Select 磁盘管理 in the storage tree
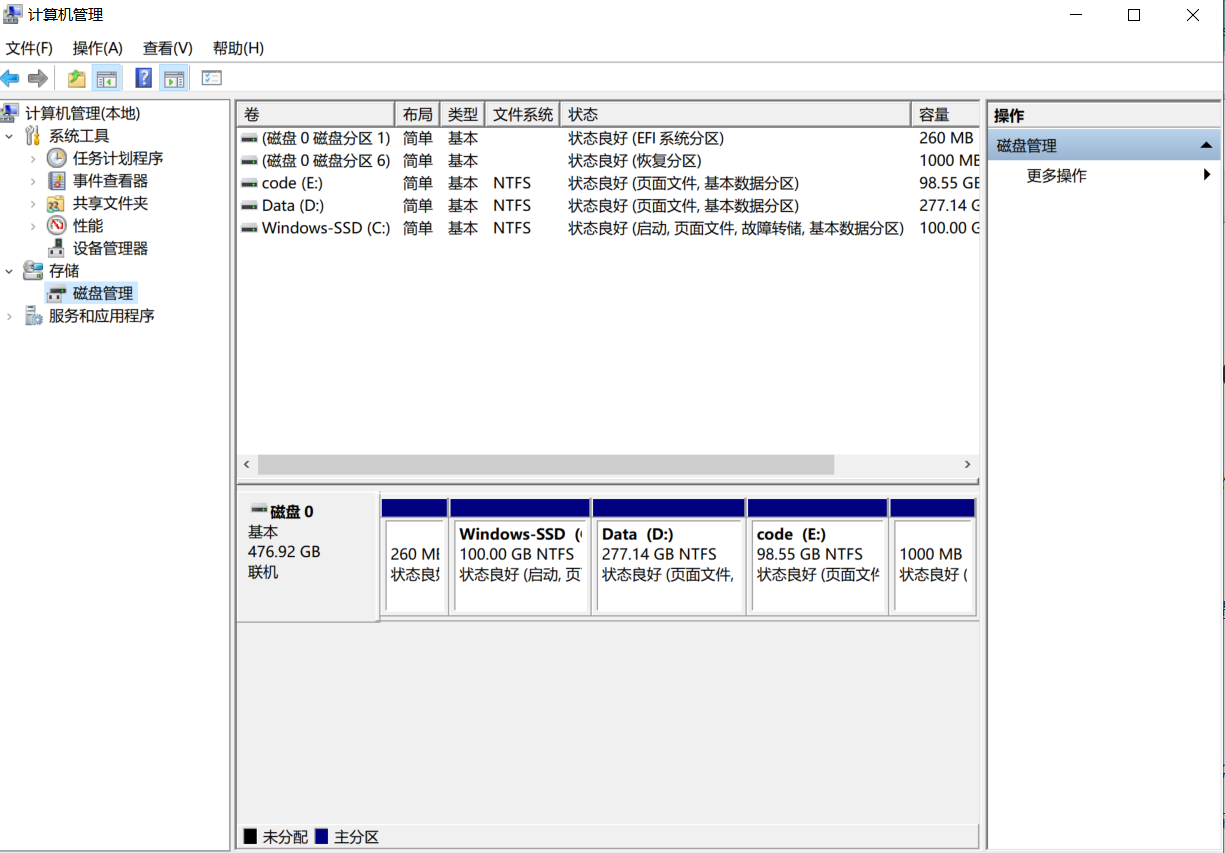 point(102,293)
